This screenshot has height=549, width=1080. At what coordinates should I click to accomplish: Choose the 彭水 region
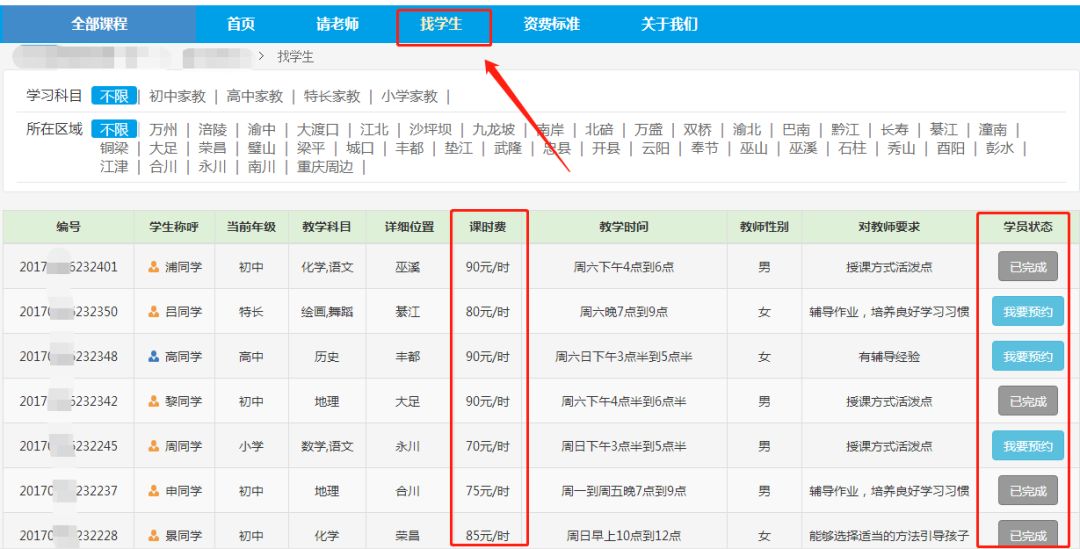[1000, 148]
